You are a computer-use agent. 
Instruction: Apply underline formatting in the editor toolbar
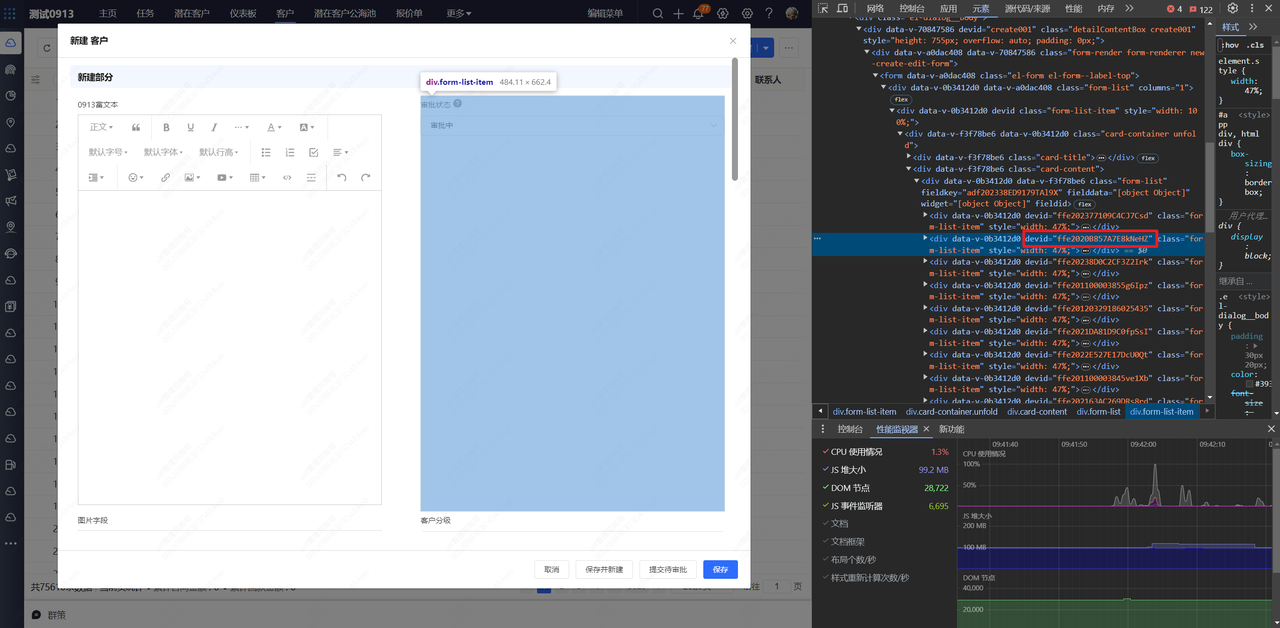(190, 127)
